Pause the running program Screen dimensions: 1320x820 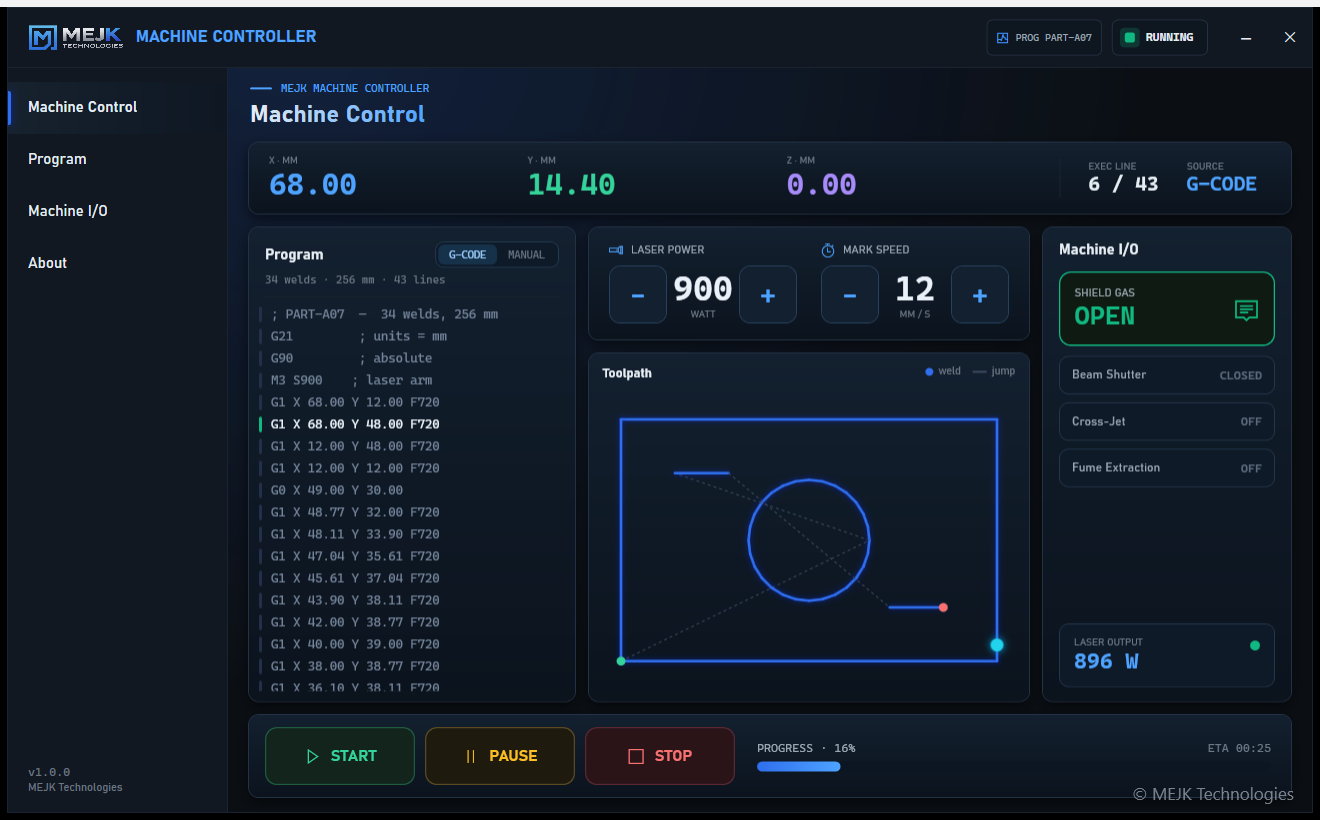point(500,756)
